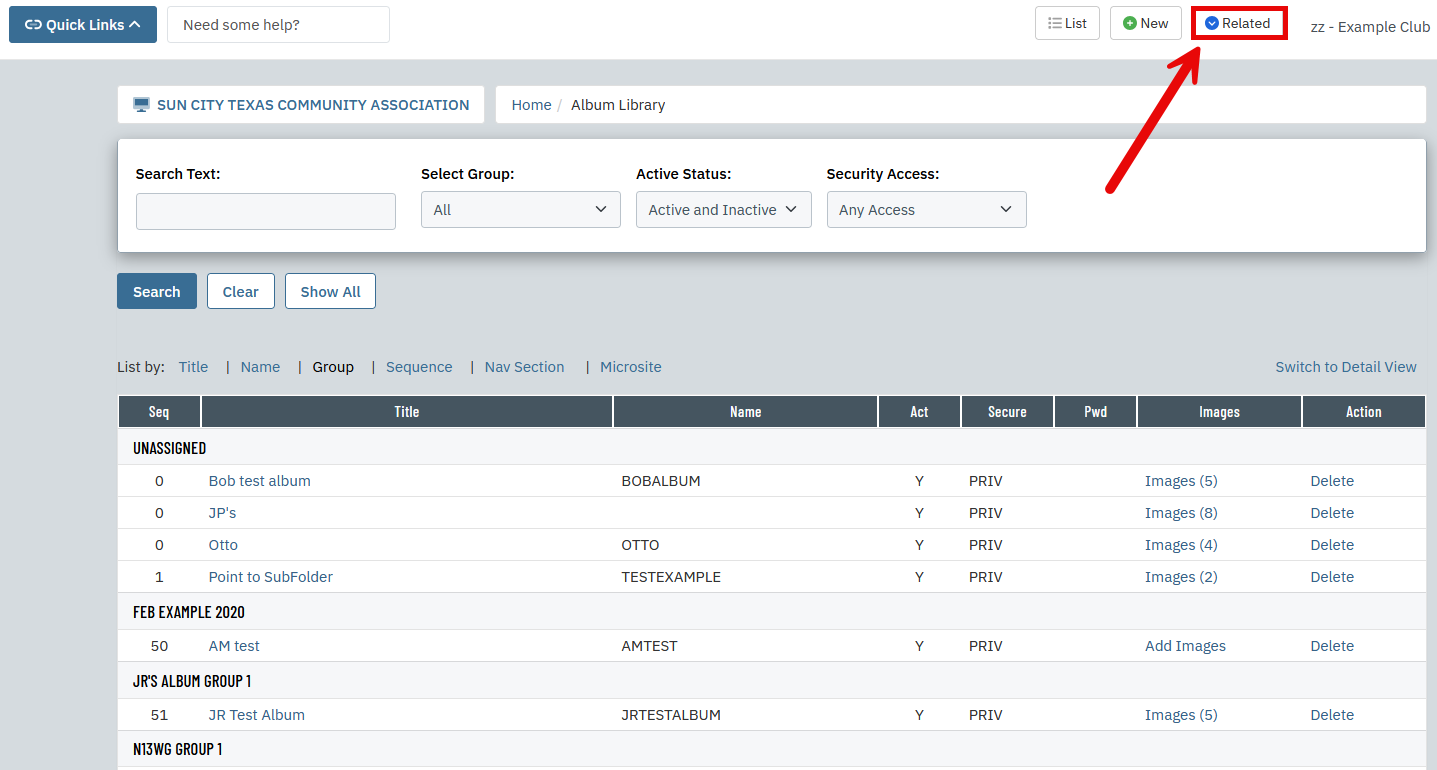Click the JR'S ALBUM GROUP 1 row
The width and height of the screenshot is (1437, 770).
tap(772, 681)
